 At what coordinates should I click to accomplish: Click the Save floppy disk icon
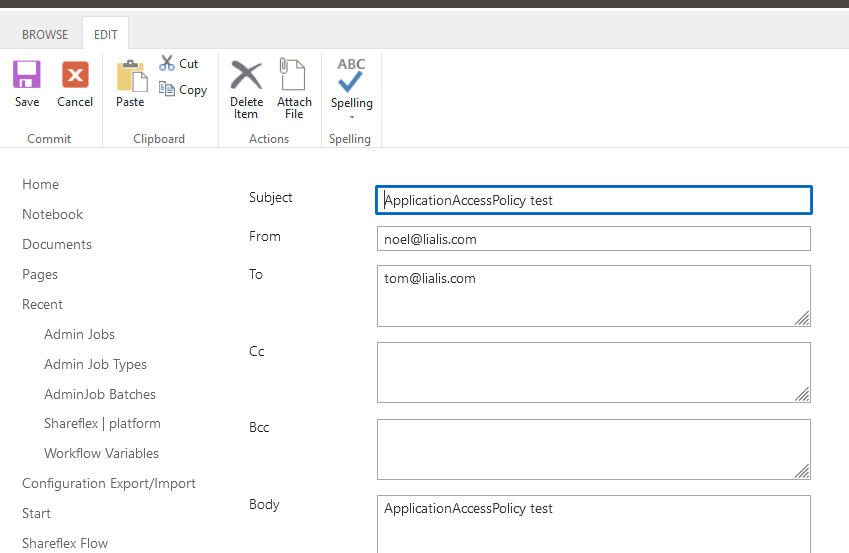[27, 74]
